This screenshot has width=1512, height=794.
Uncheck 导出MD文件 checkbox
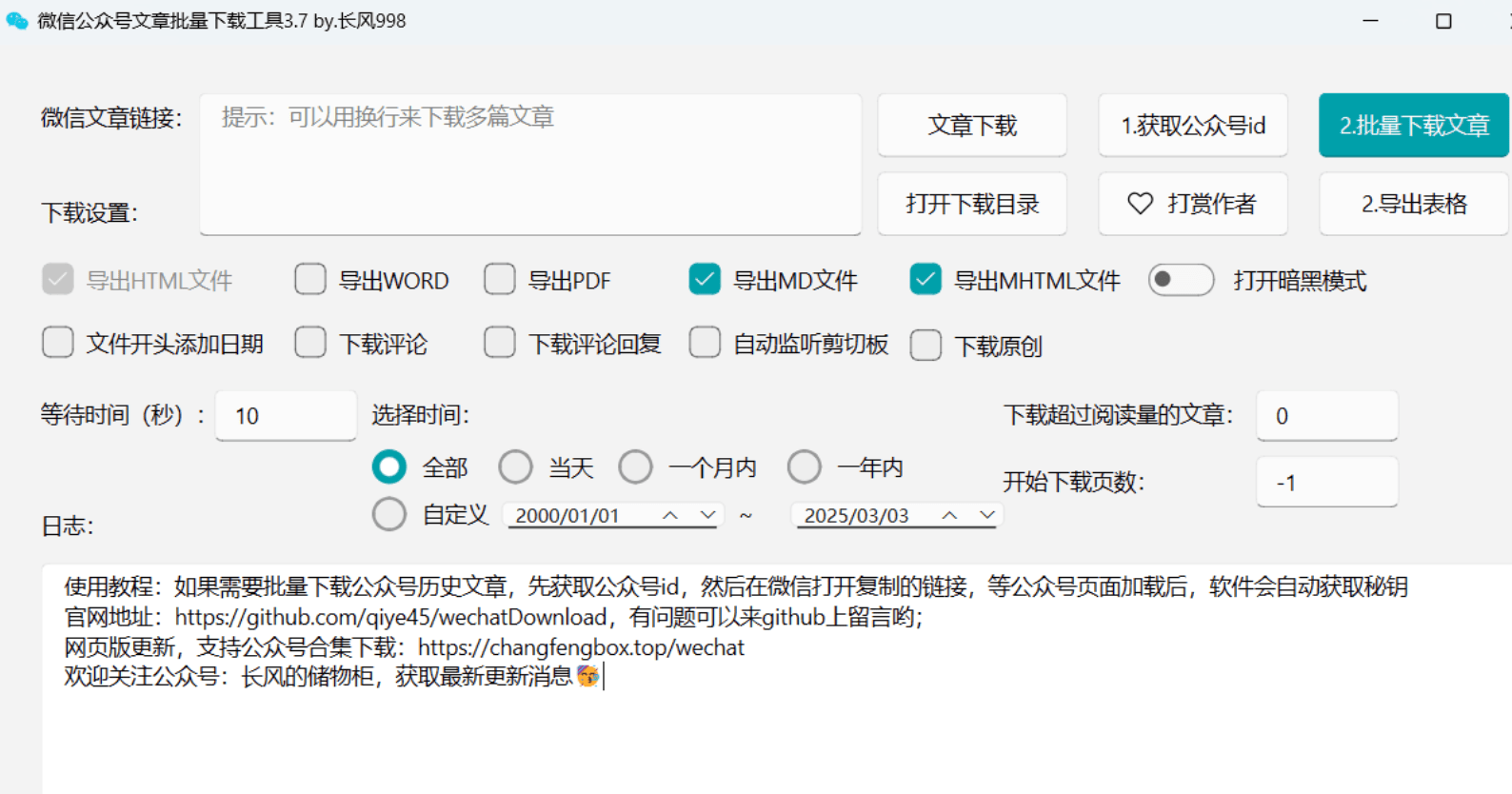pos(705,280)
